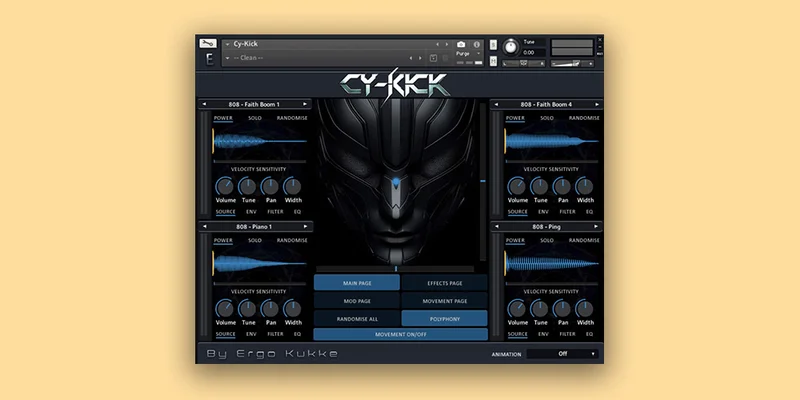Open sample list 808 - Ping
This screenshot has width=800, height=400.
[546, 226]
